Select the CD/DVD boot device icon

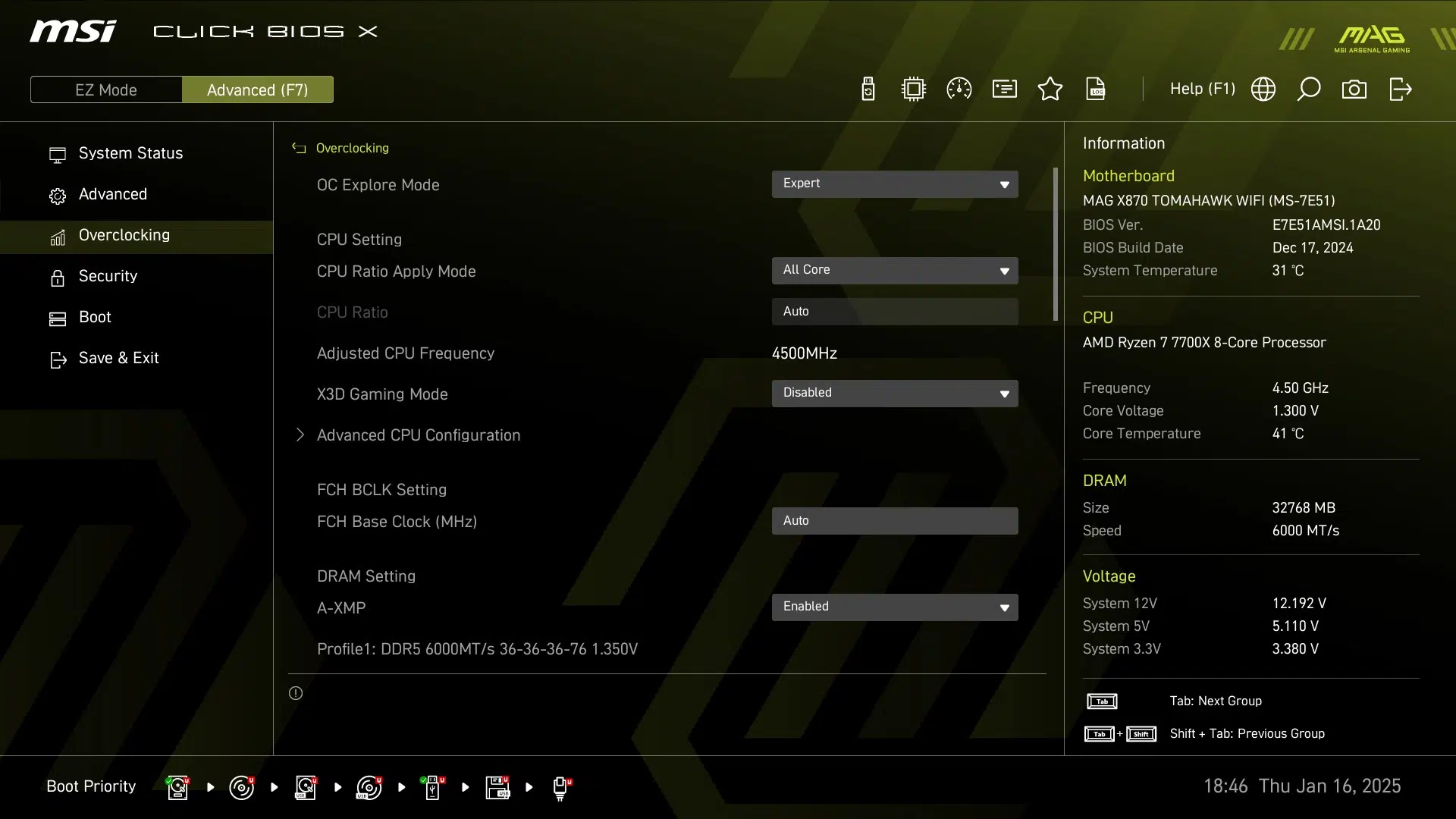241,787
